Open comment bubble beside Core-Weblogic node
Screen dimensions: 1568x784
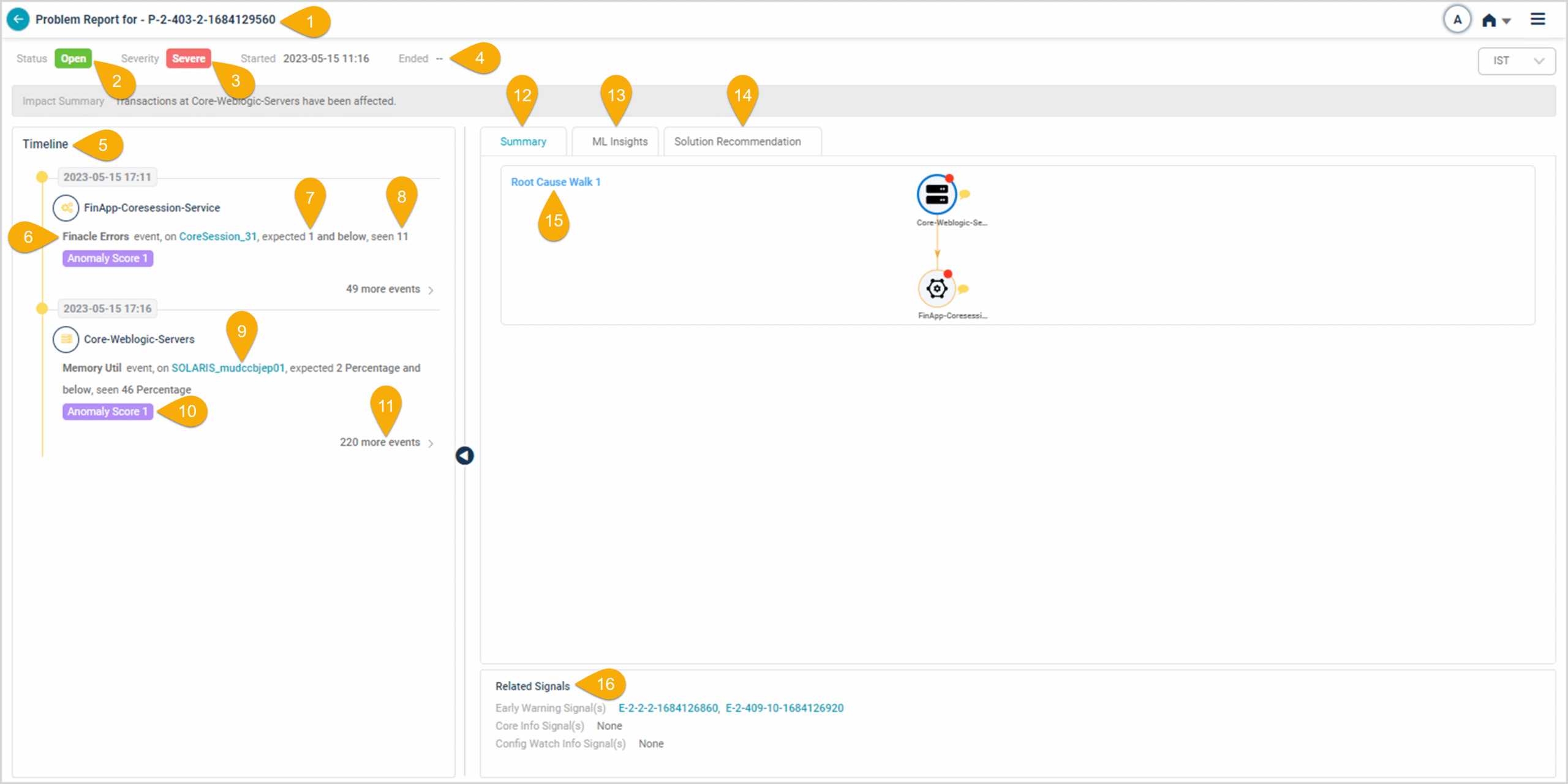point(965,195)
